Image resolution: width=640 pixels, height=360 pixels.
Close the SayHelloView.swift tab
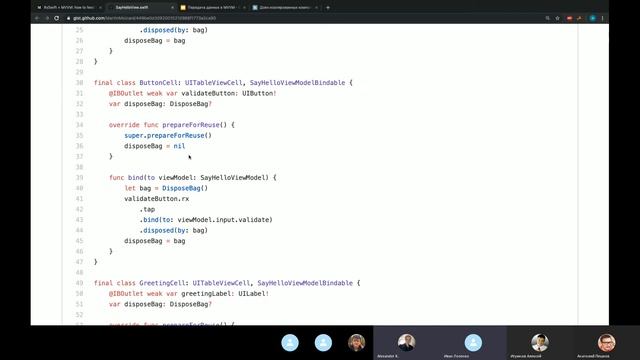pos(172,7)
